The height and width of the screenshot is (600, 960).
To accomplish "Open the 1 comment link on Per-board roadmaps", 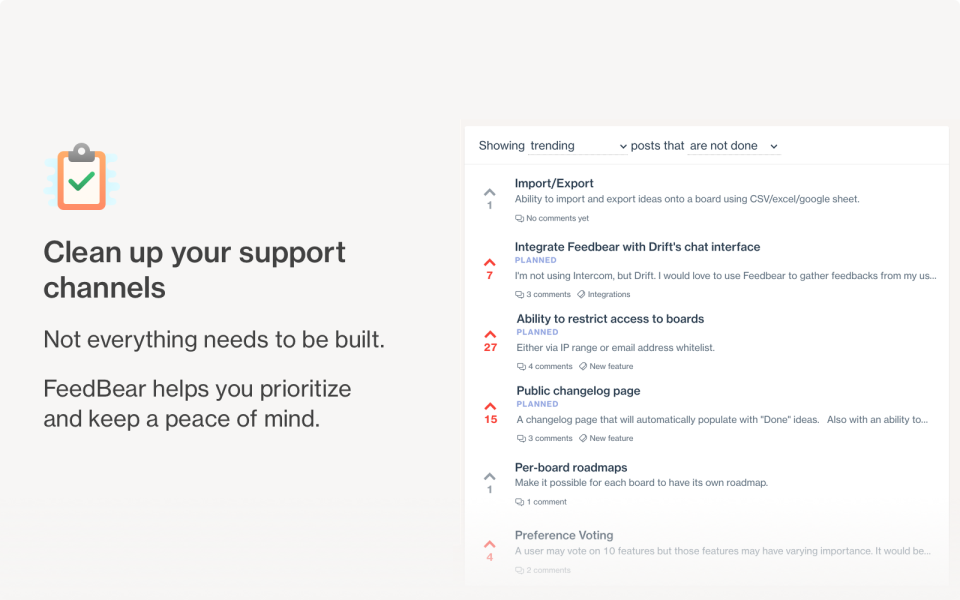I will pyautogui.click(x=541, y=502).
